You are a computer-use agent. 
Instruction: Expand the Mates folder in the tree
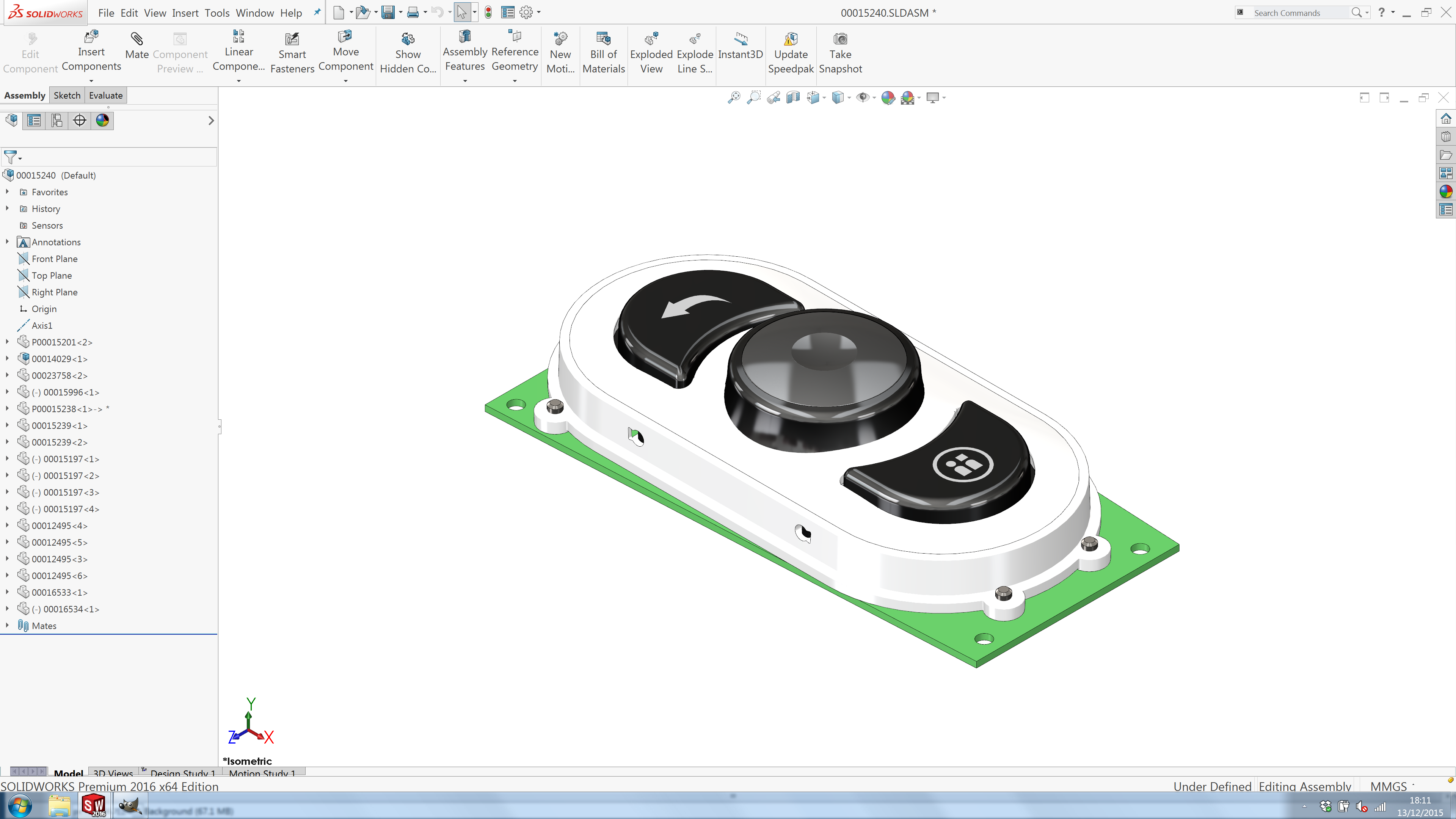point(7,626)
